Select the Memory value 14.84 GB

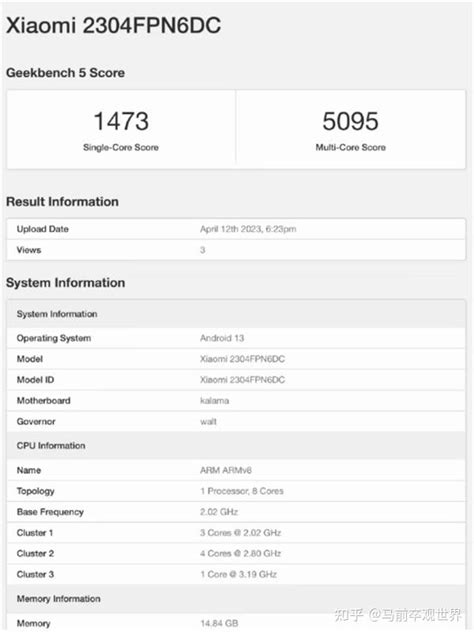219,623
